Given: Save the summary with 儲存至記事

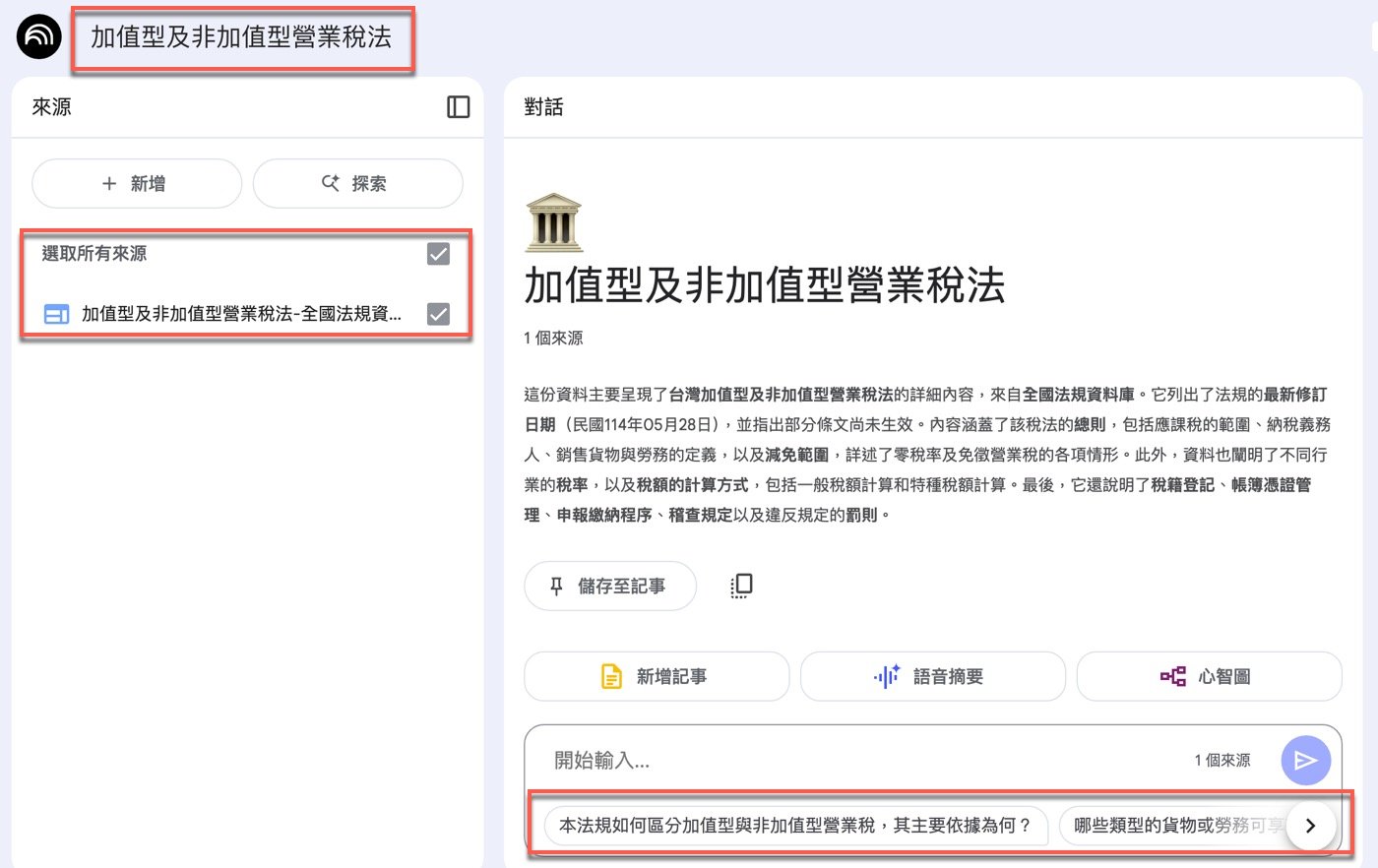Looking at the screenshot, I should [610, 586].
